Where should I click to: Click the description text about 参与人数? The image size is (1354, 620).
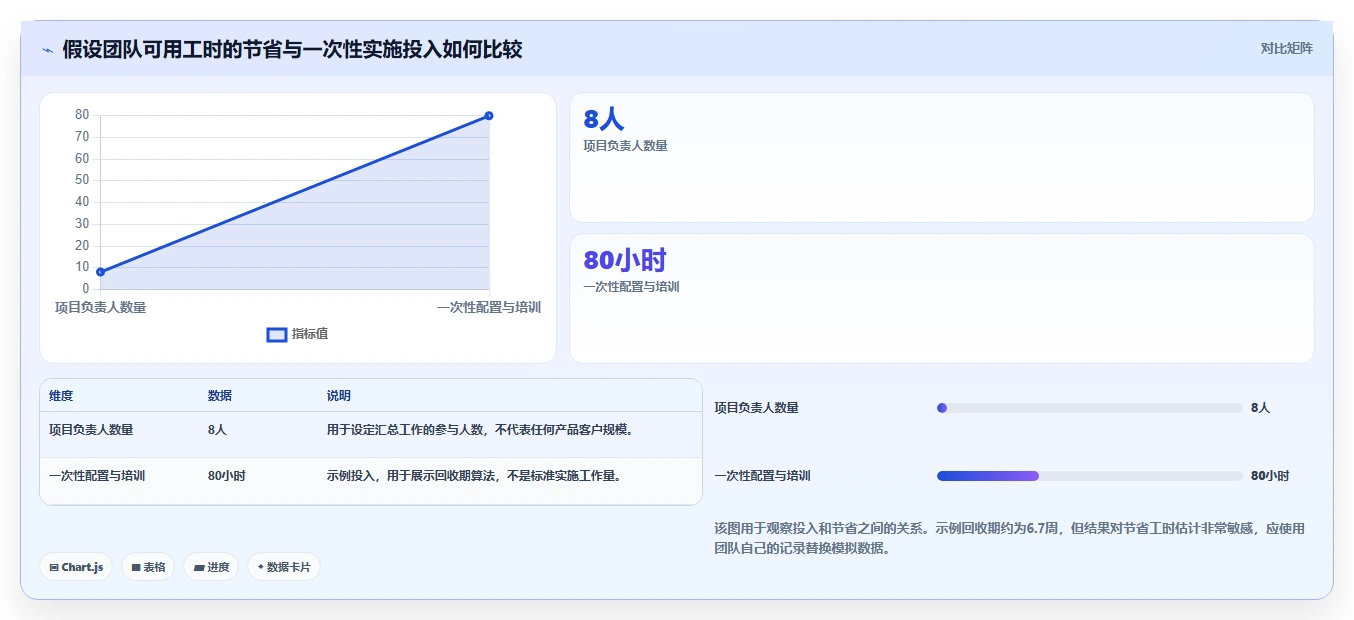(480, 430)
